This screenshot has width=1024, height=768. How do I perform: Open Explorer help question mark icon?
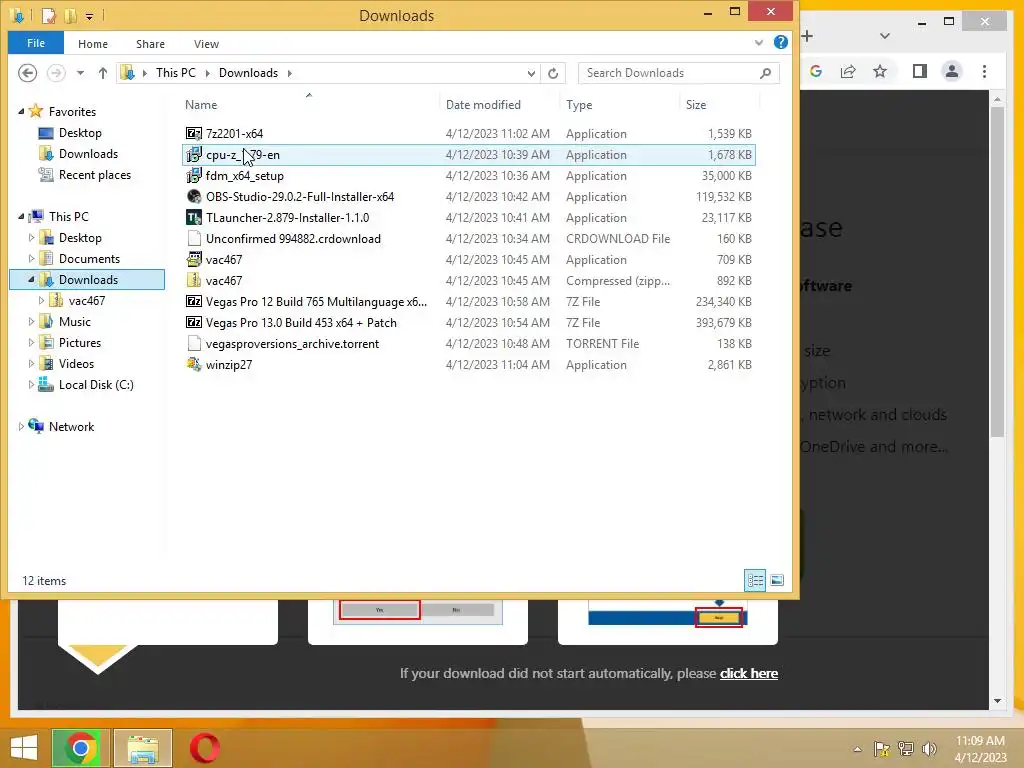tap(780, 42)
